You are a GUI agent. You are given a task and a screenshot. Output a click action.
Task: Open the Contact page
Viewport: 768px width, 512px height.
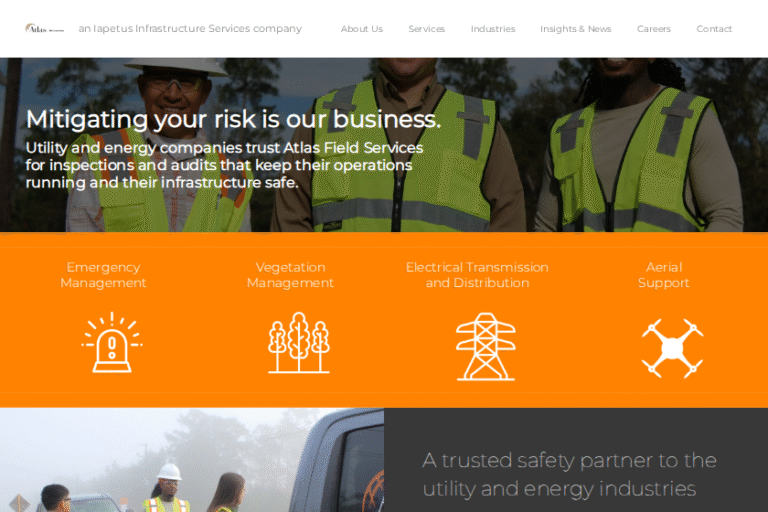714,29
